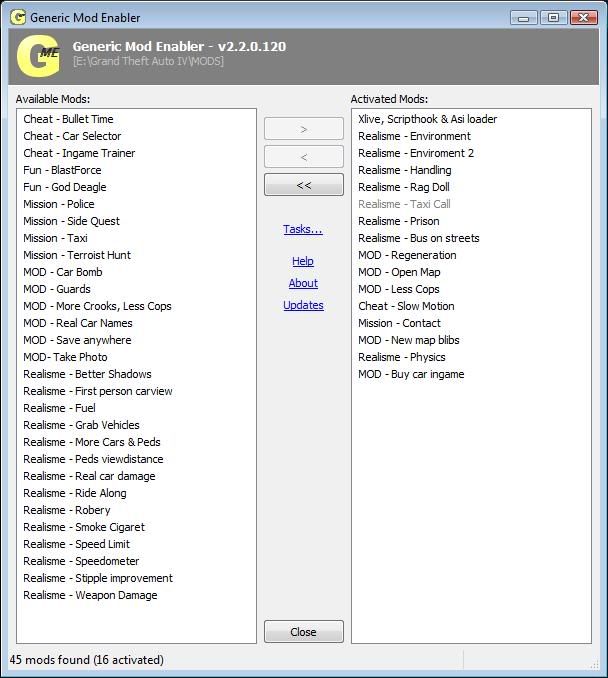
Task: Select 'Realisme - Robery' mod
Action: pyautogui.click(x=67, y=510)
